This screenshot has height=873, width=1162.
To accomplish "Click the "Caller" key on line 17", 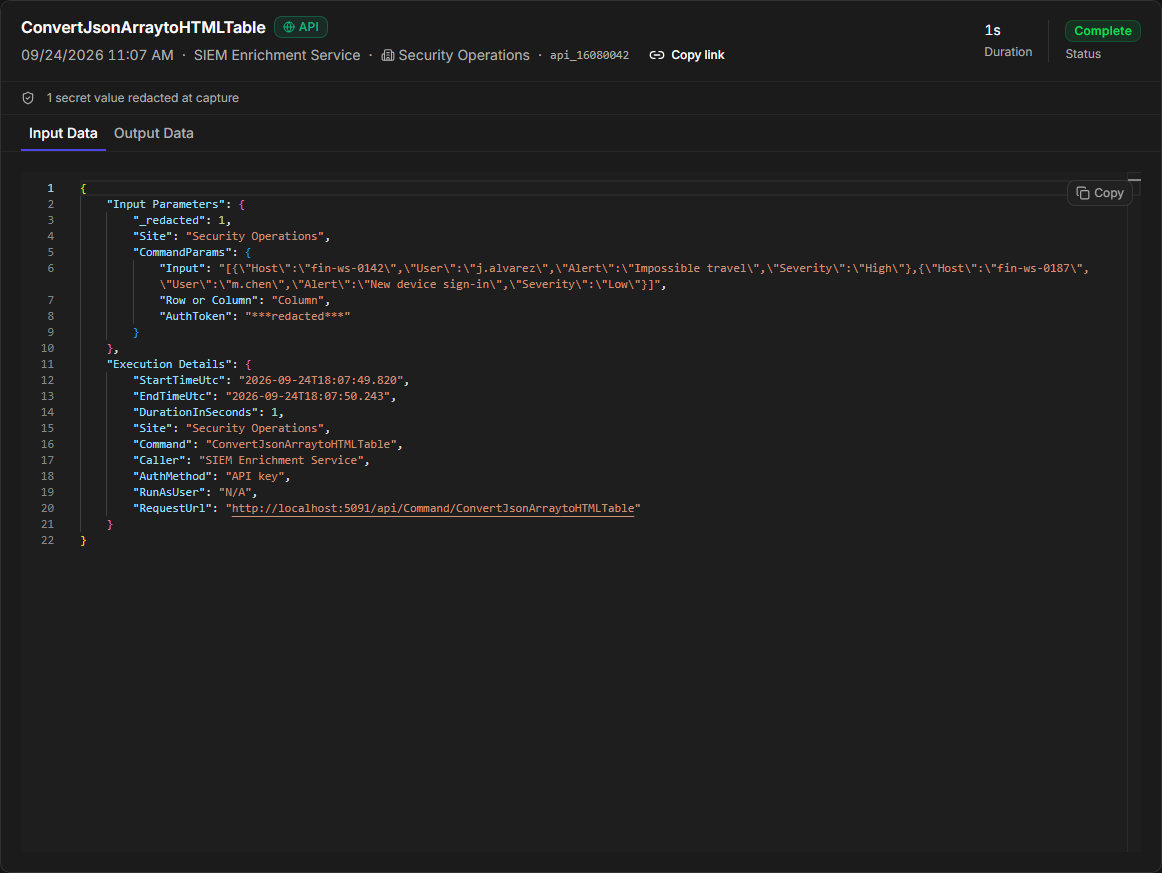I will [x=159, y=460].
